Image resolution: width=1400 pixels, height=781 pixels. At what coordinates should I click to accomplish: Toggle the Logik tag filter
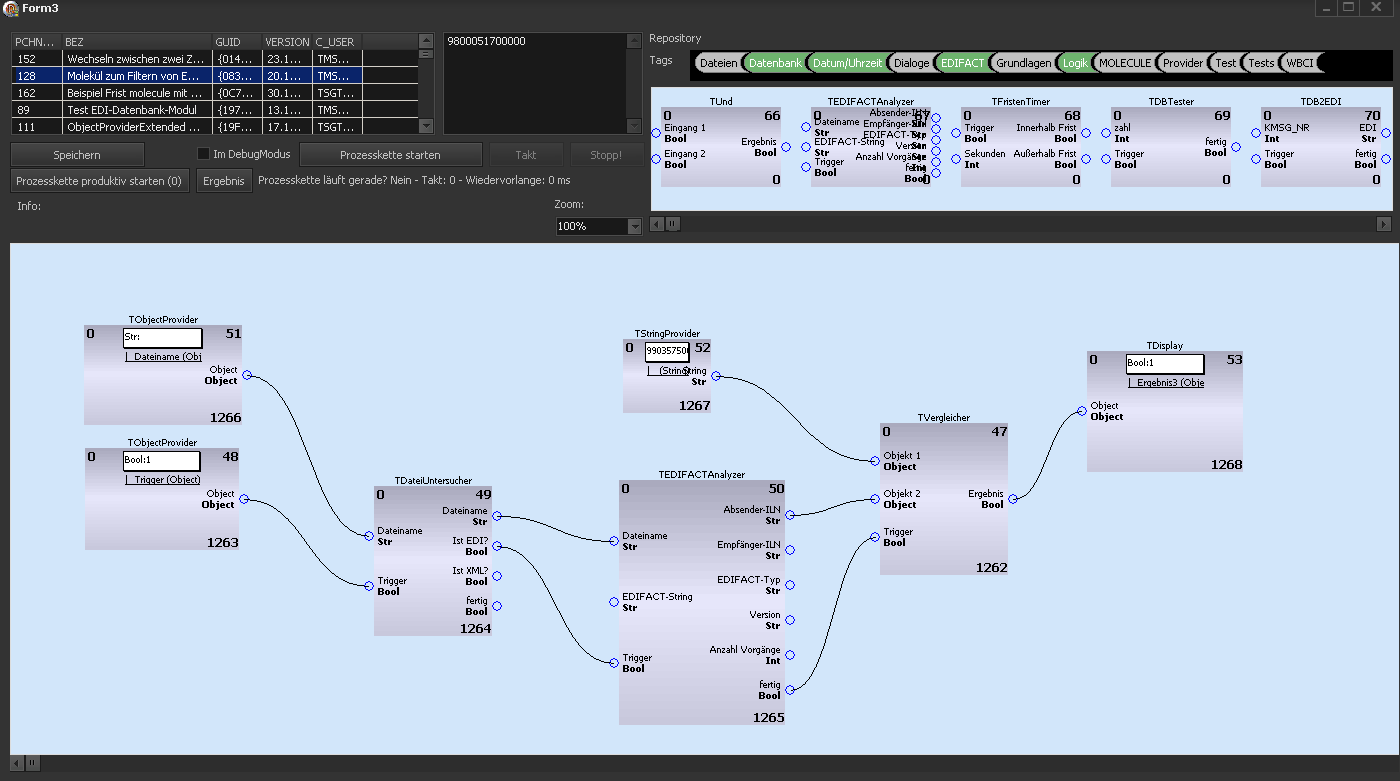click(x=1075, y=63)
